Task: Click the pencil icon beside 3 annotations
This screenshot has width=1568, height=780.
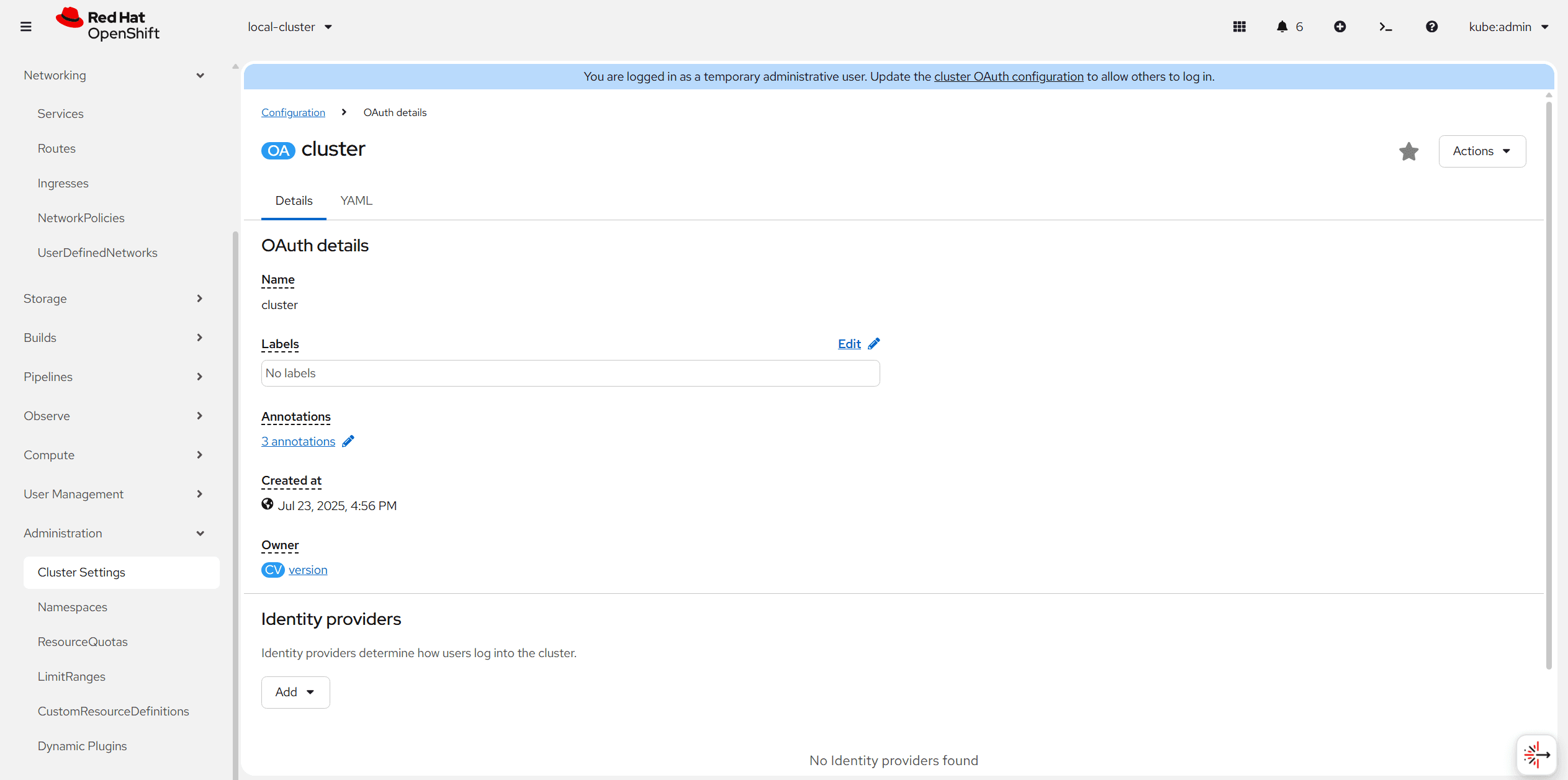Action: click(348, 441)
